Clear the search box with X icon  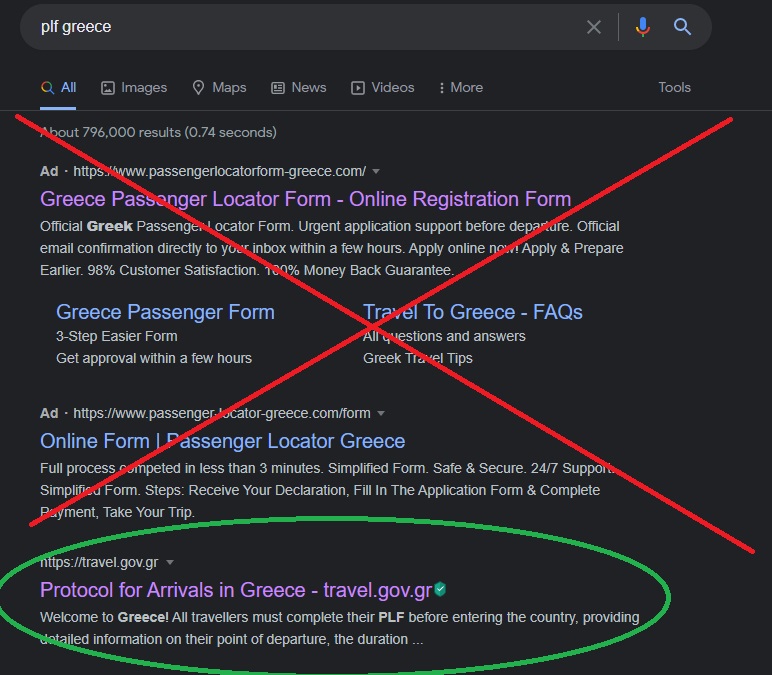coord(594,27)
